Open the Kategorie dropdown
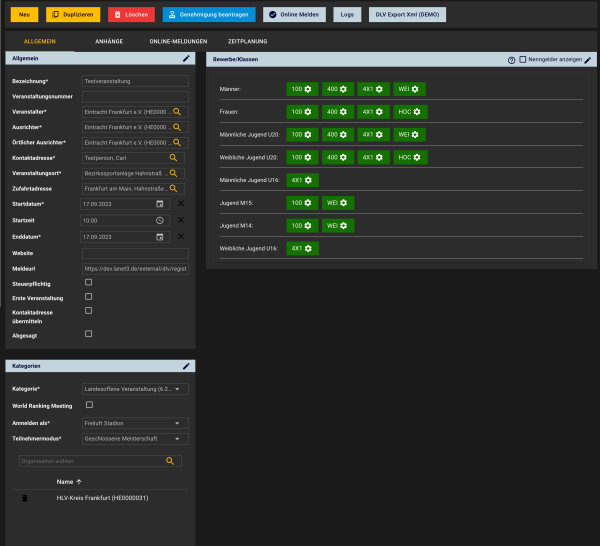This screenshot has height=546, width=600. (135, 389)
